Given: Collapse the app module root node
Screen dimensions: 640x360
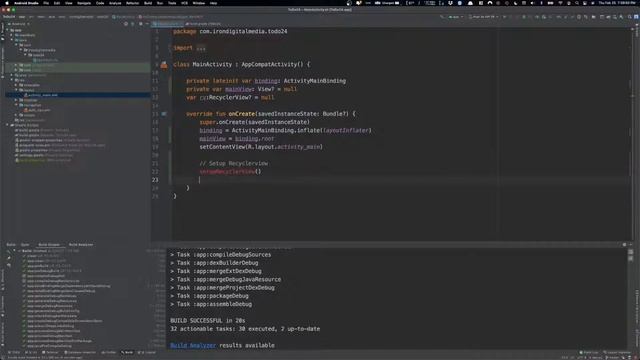Looking at the screenshot, I should tap(7, 30).
